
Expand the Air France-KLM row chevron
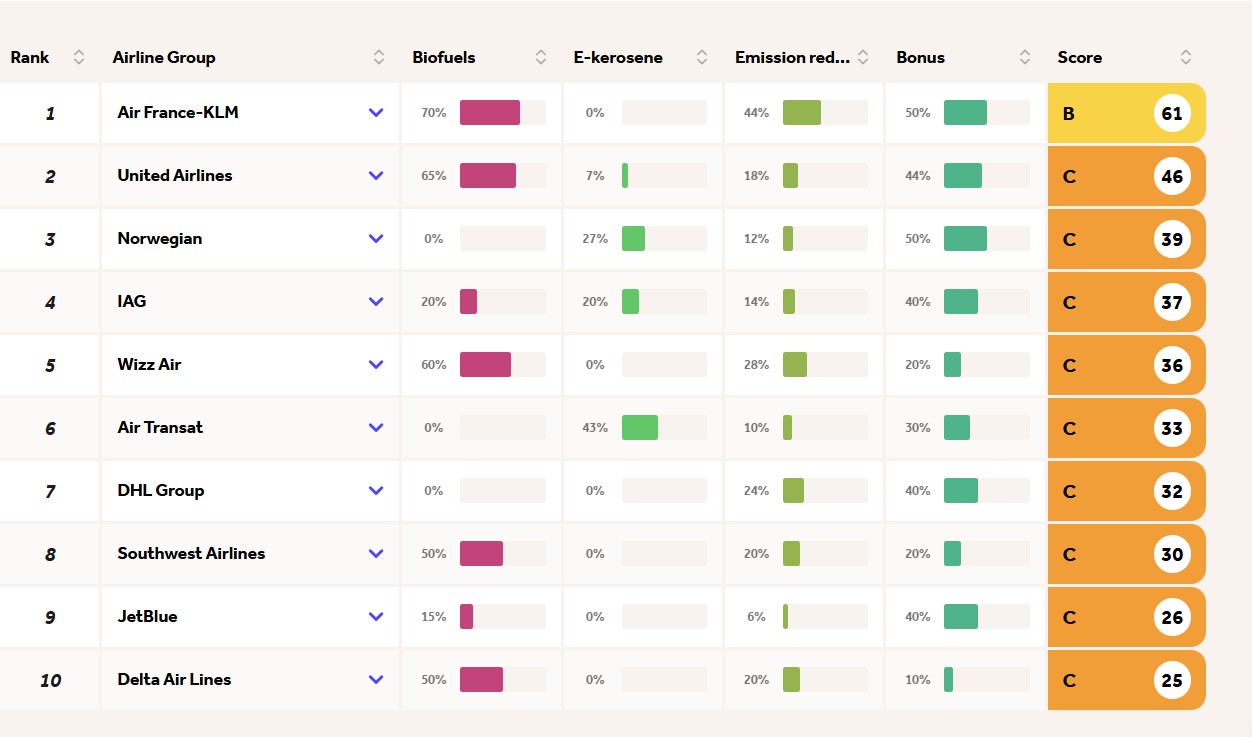[376, 113]
